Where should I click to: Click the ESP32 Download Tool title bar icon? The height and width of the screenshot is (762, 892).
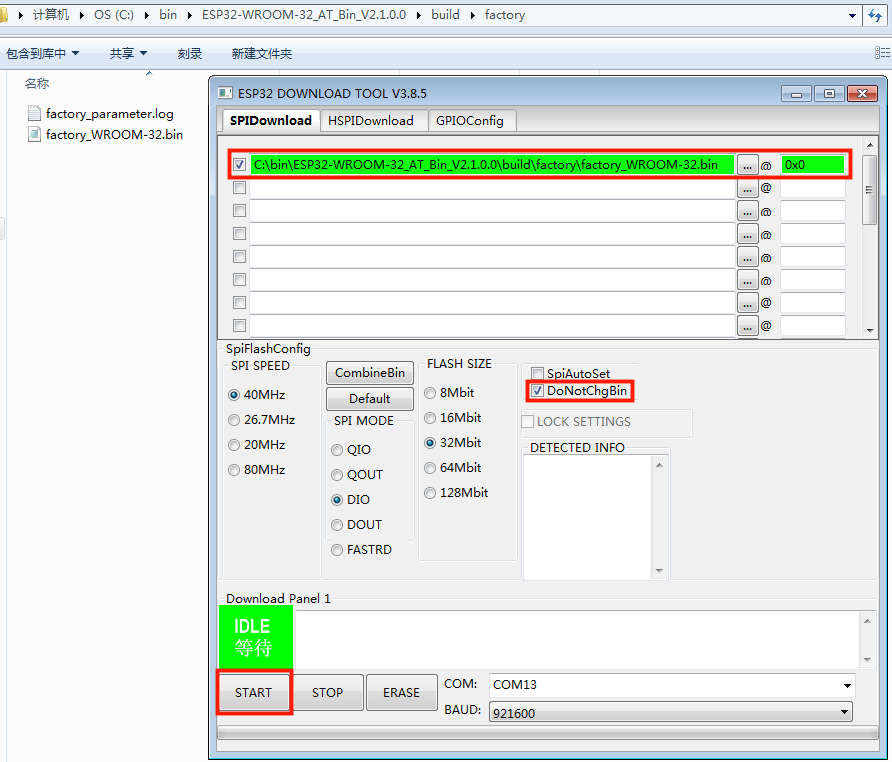click(225, 93)
